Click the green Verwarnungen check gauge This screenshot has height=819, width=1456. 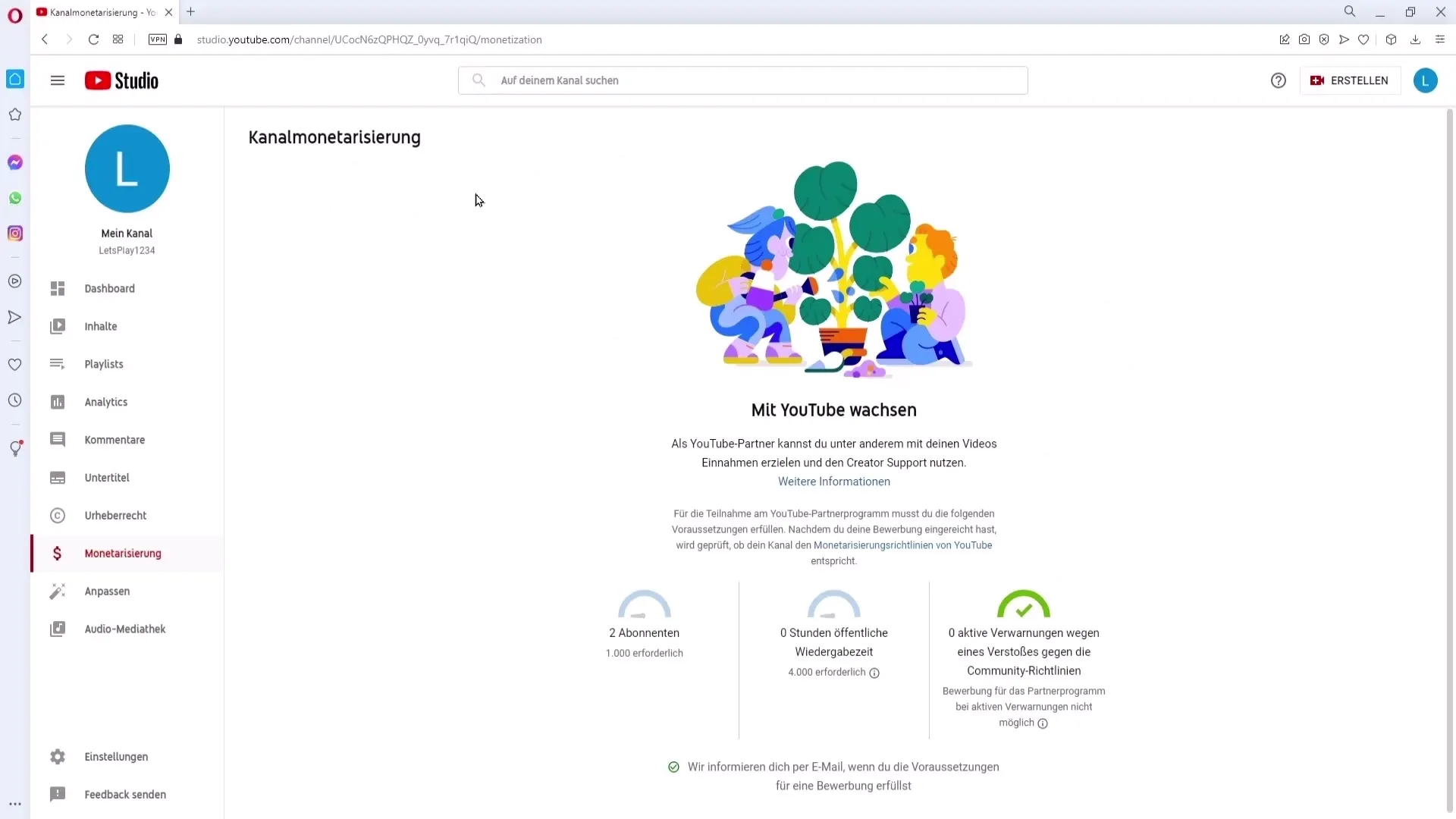tap(1024, 604)
